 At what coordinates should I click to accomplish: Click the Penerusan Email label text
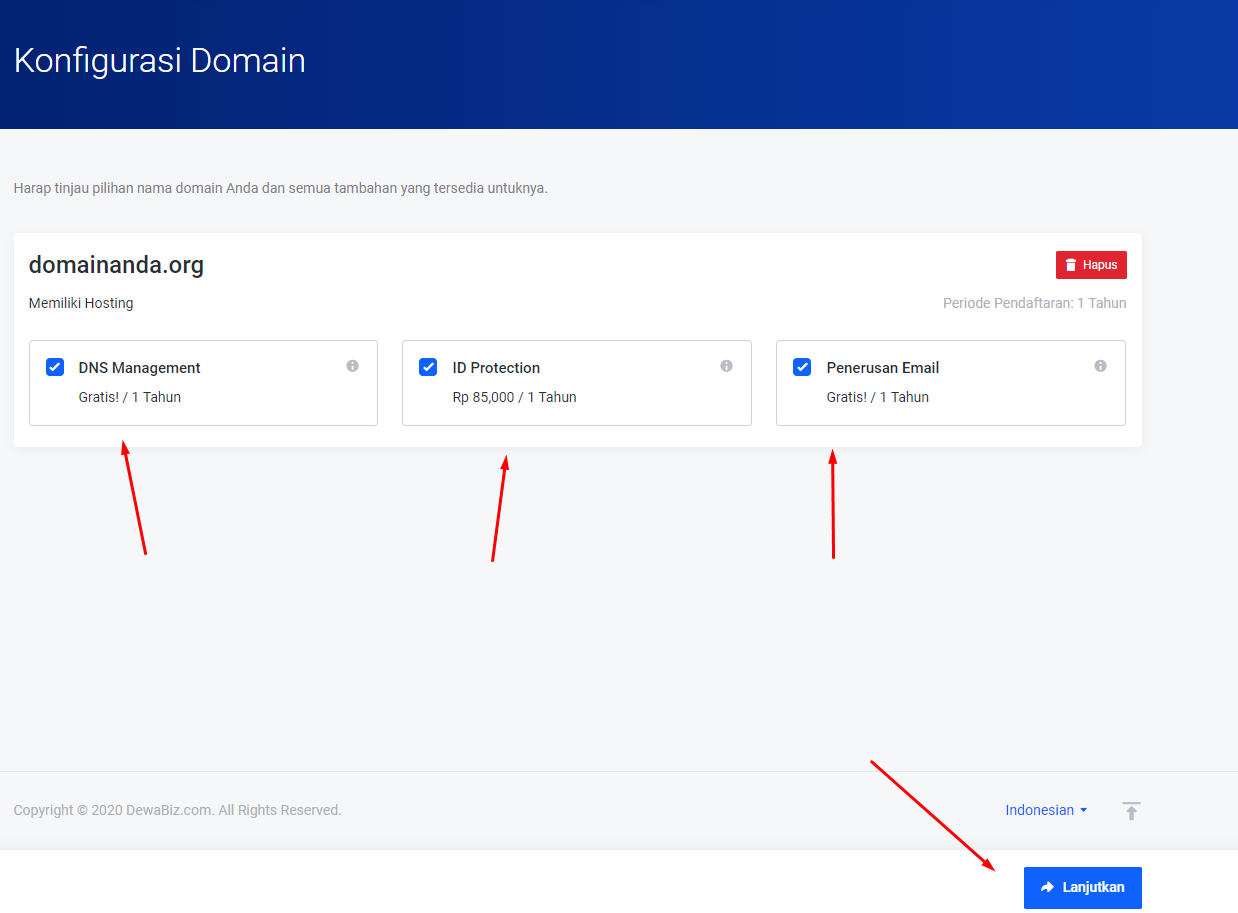pos(882,368)
